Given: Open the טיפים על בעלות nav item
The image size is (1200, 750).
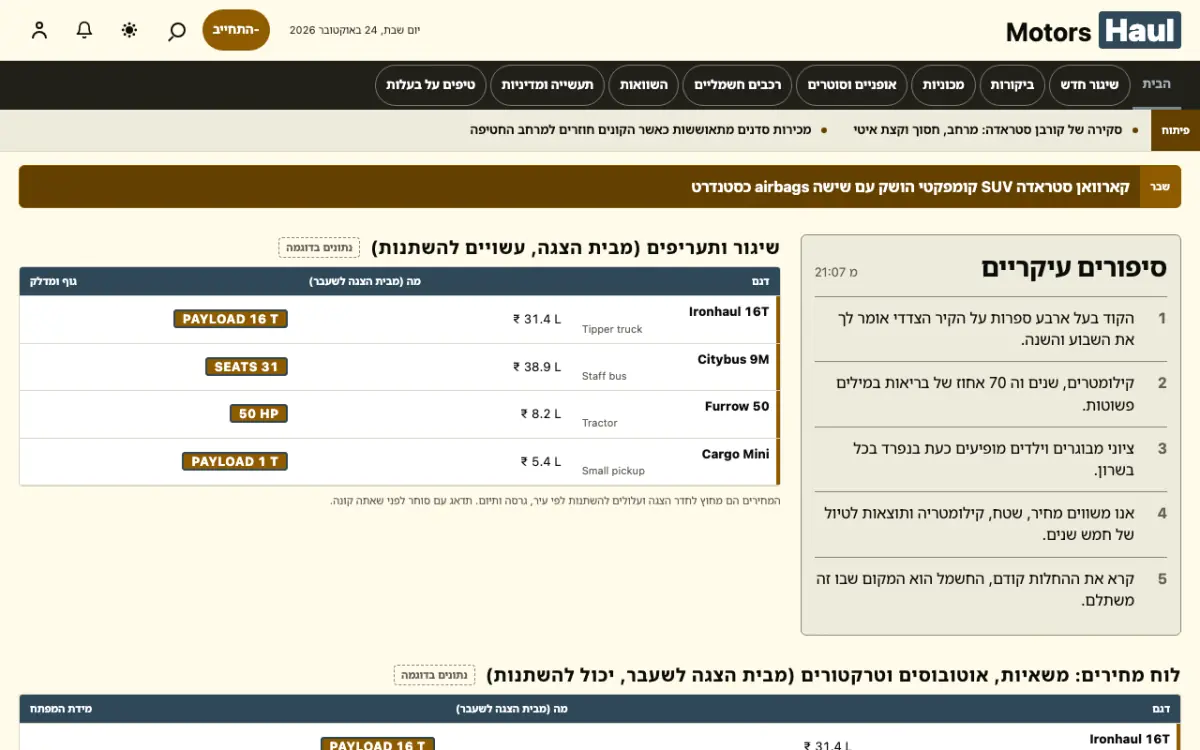Looking at the screenshot, I should tap(431, 85).
